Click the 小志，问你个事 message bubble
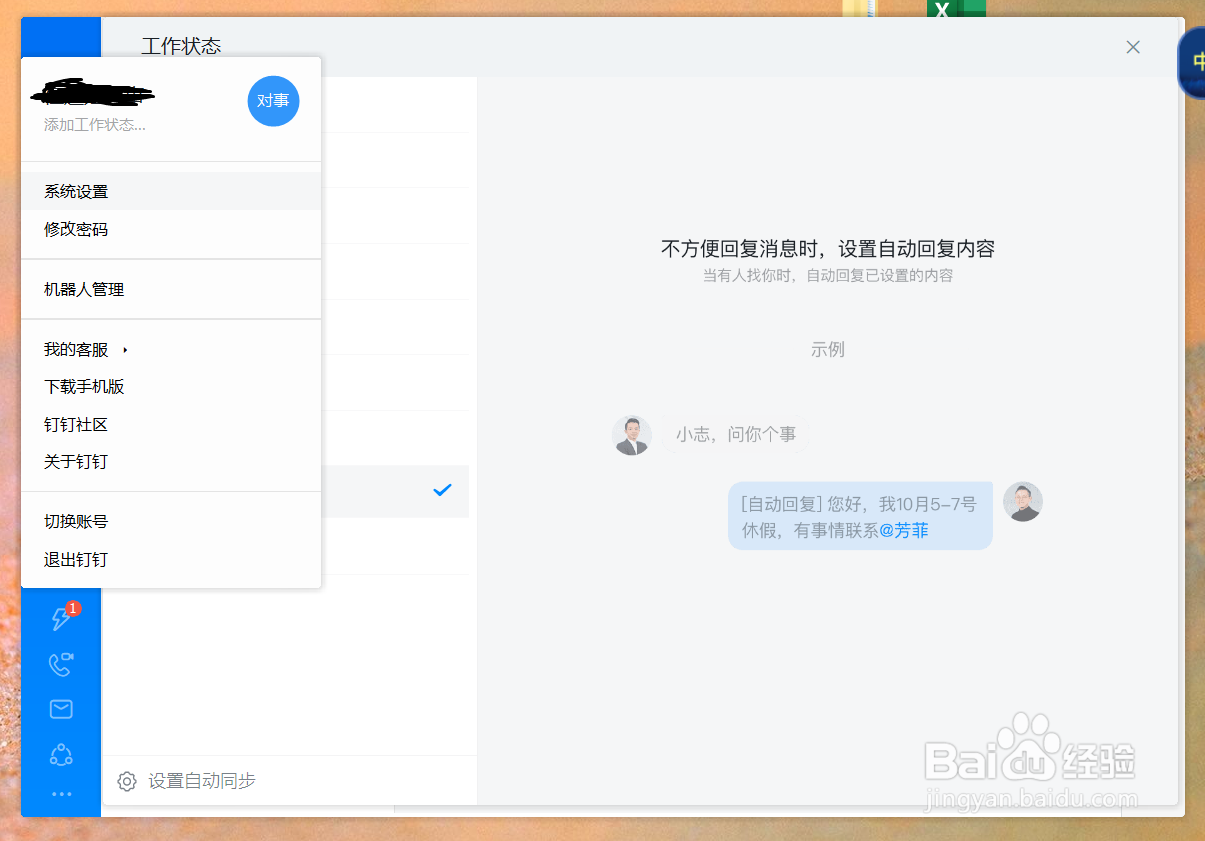1205x841 pixels. pos(736,435)
